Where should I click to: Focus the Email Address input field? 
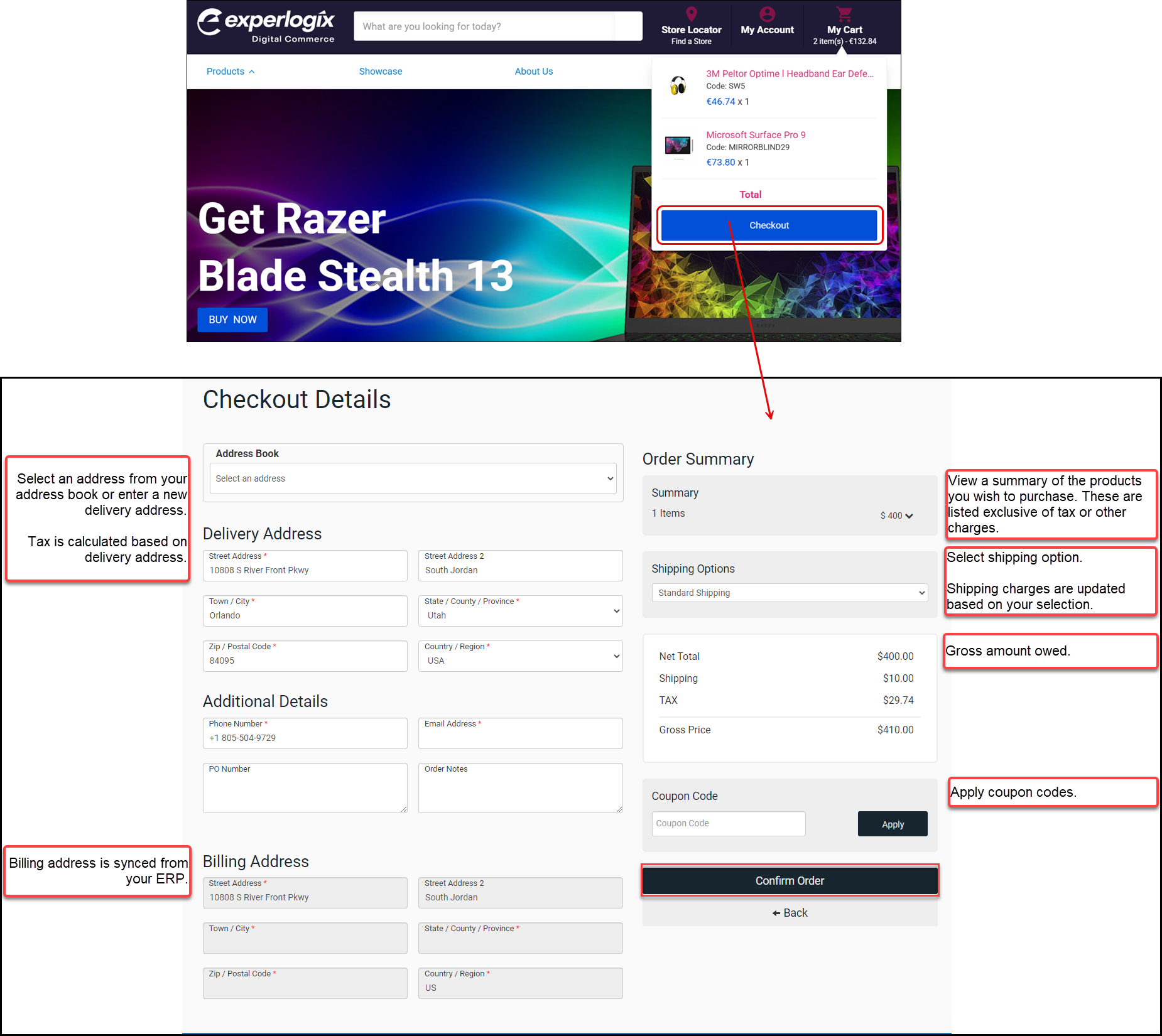(x=520, y=738)
